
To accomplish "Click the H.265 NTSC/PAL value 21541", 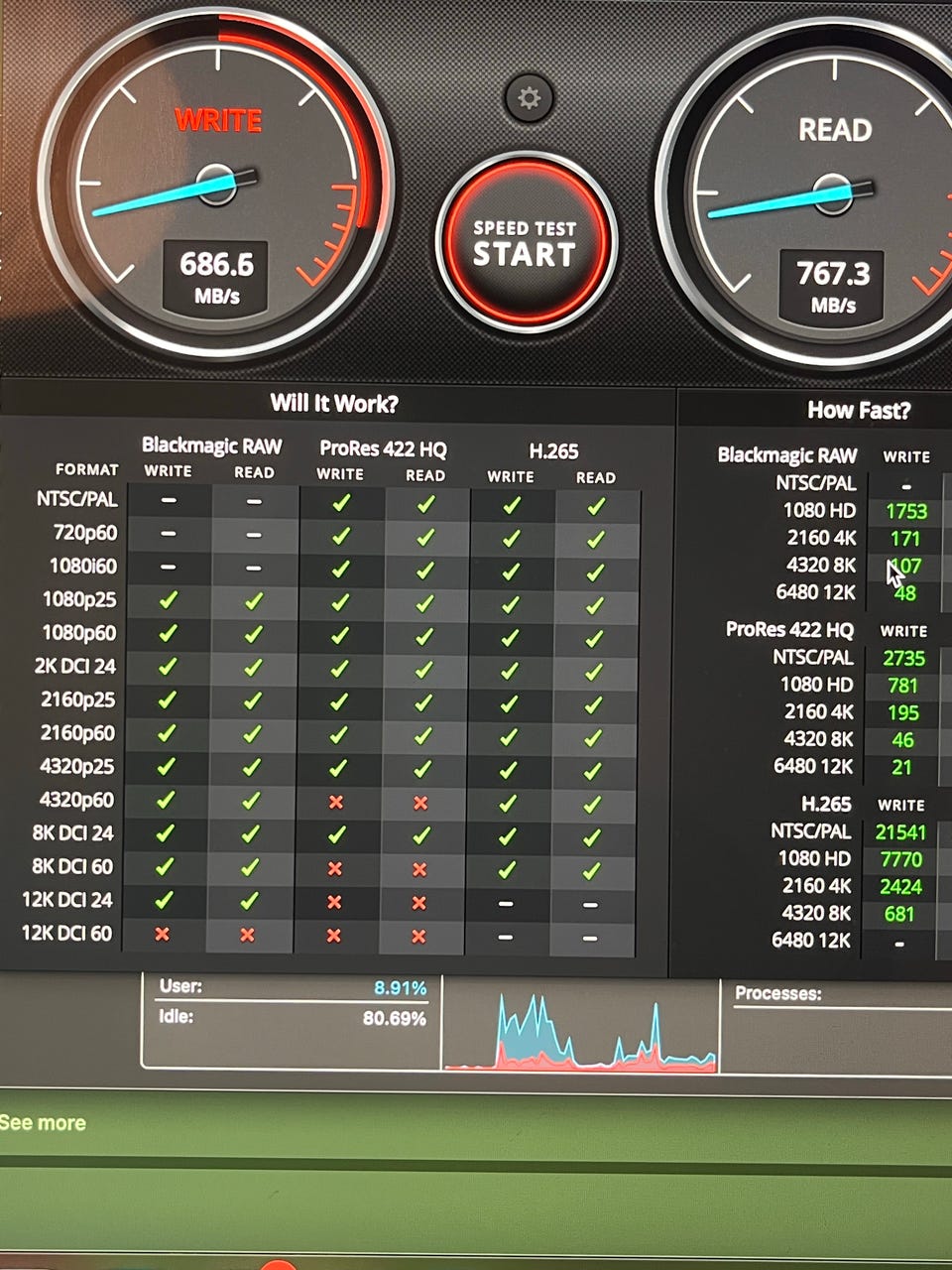I will (900, 832).
